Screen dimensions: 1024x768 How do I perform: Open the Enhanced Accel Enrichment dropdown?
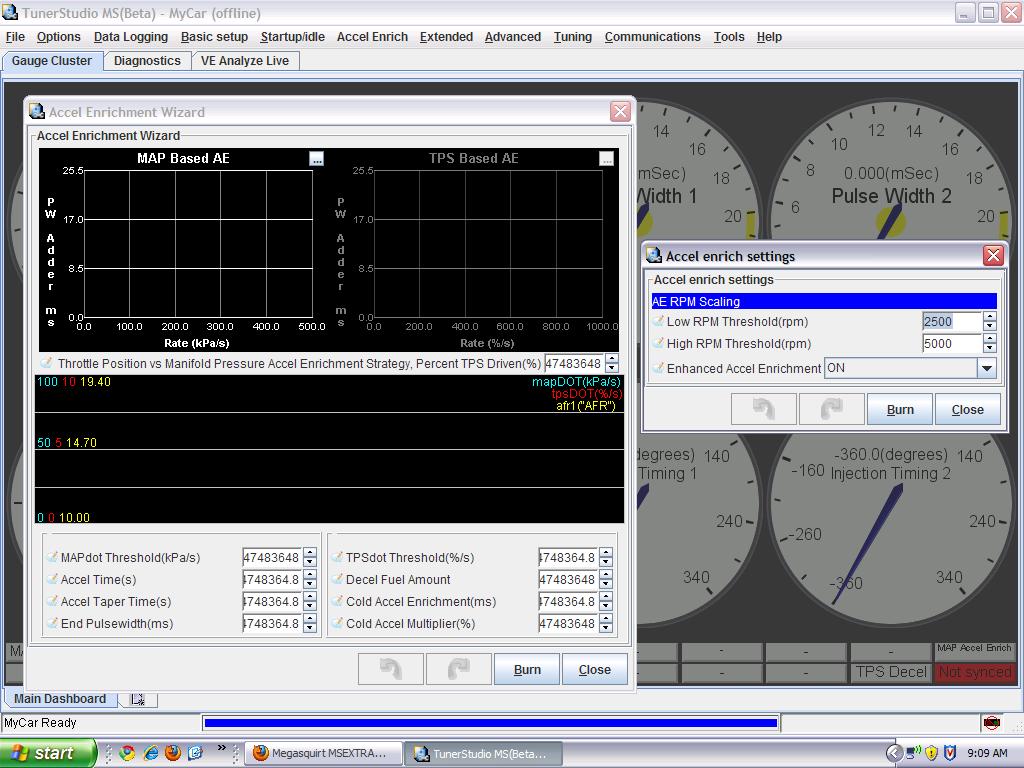986,368
